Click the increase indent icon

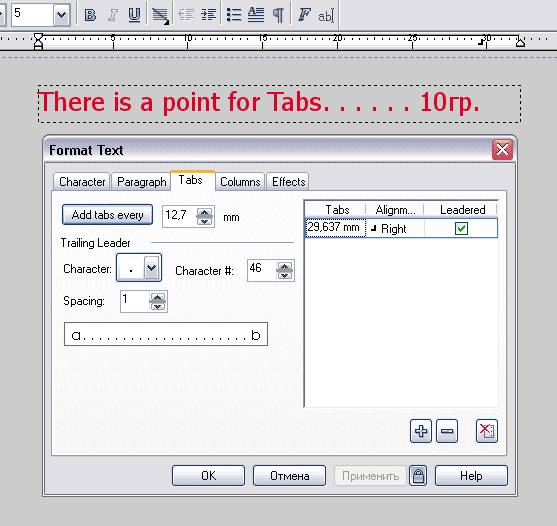coord(209,15)
